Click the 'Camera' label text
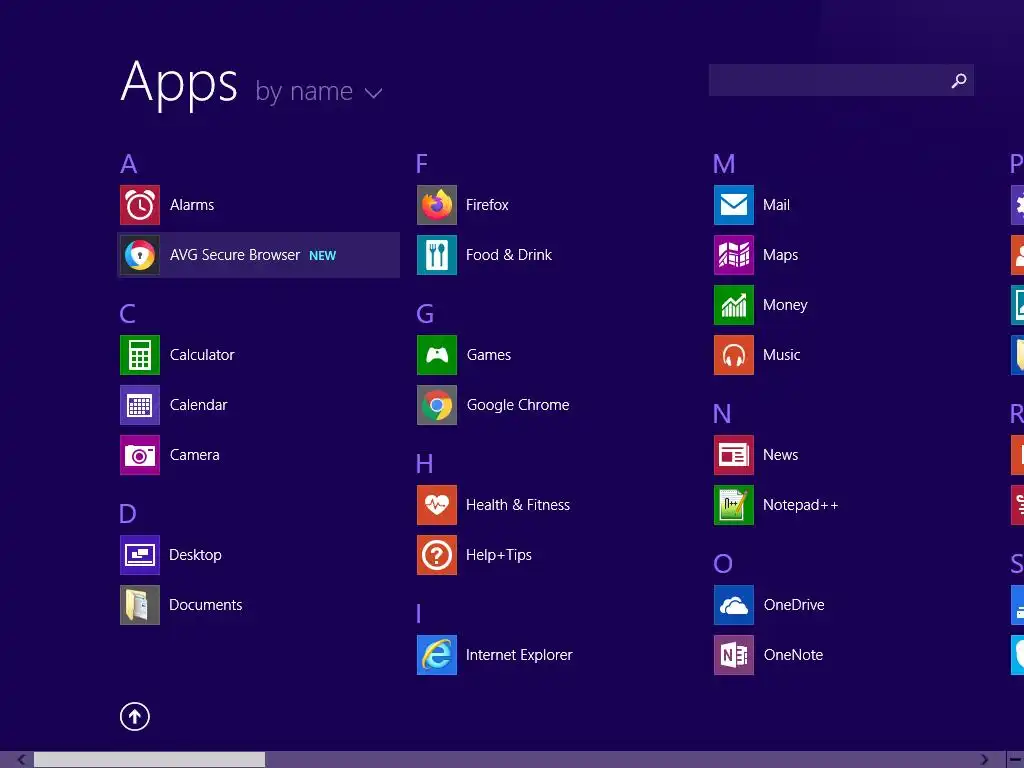The image size is (1024, 768). [195, 455]
